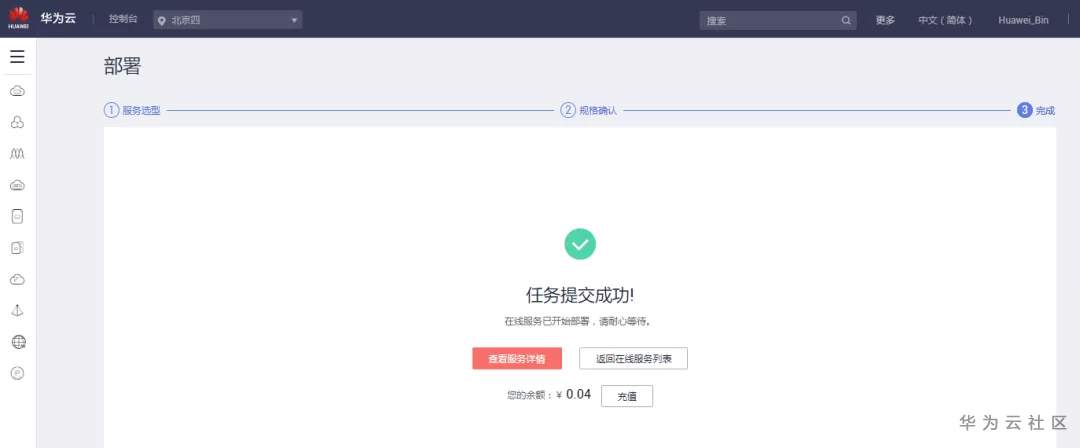Select step 3 完成
Viewport: 1080px width, 448px height.
tap(1036, 110)
